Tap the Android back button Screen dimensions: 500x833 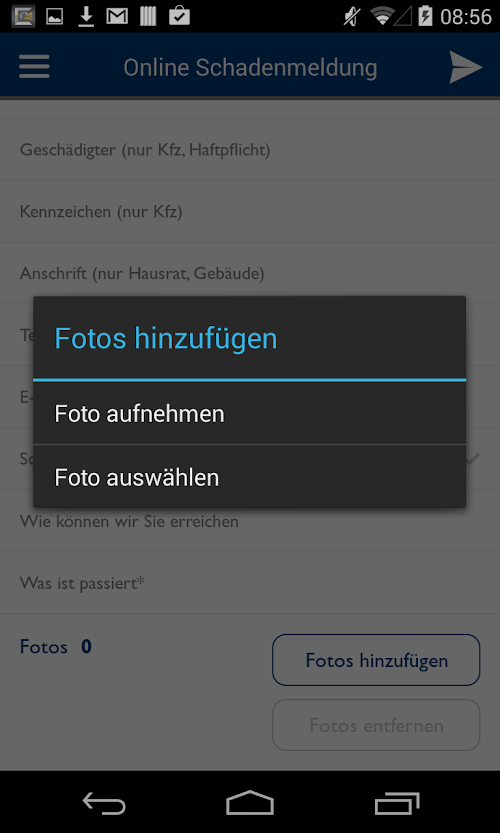pyautogui.click(x=104, y=802)
